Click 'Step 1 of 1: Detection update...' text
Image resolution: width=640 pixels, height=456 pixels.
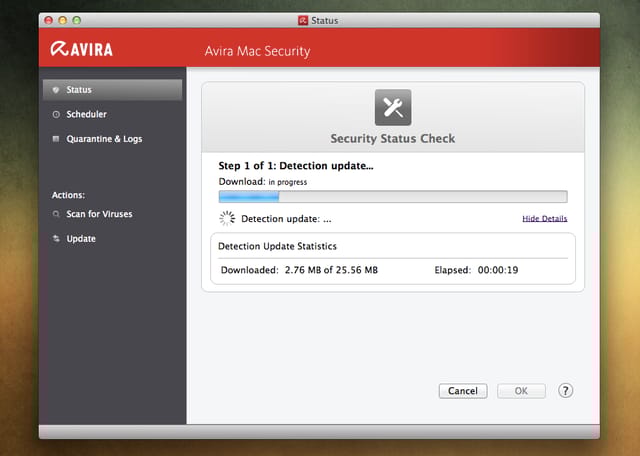[296, 165]
